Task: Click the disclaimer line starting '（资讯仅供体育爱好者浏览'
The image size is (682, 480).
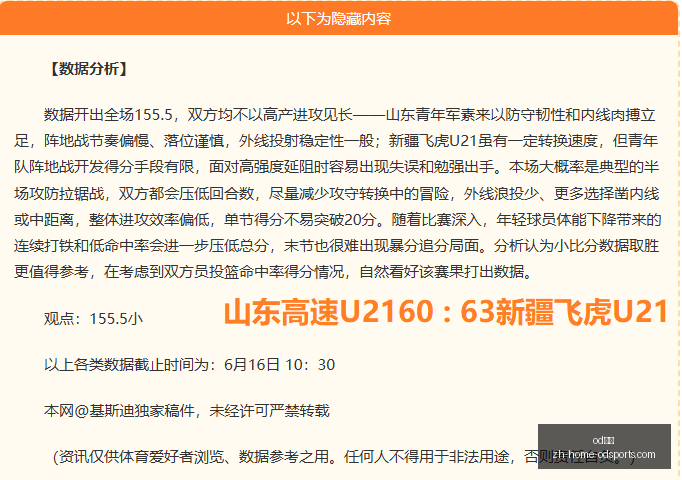Action: pos(344,457)
